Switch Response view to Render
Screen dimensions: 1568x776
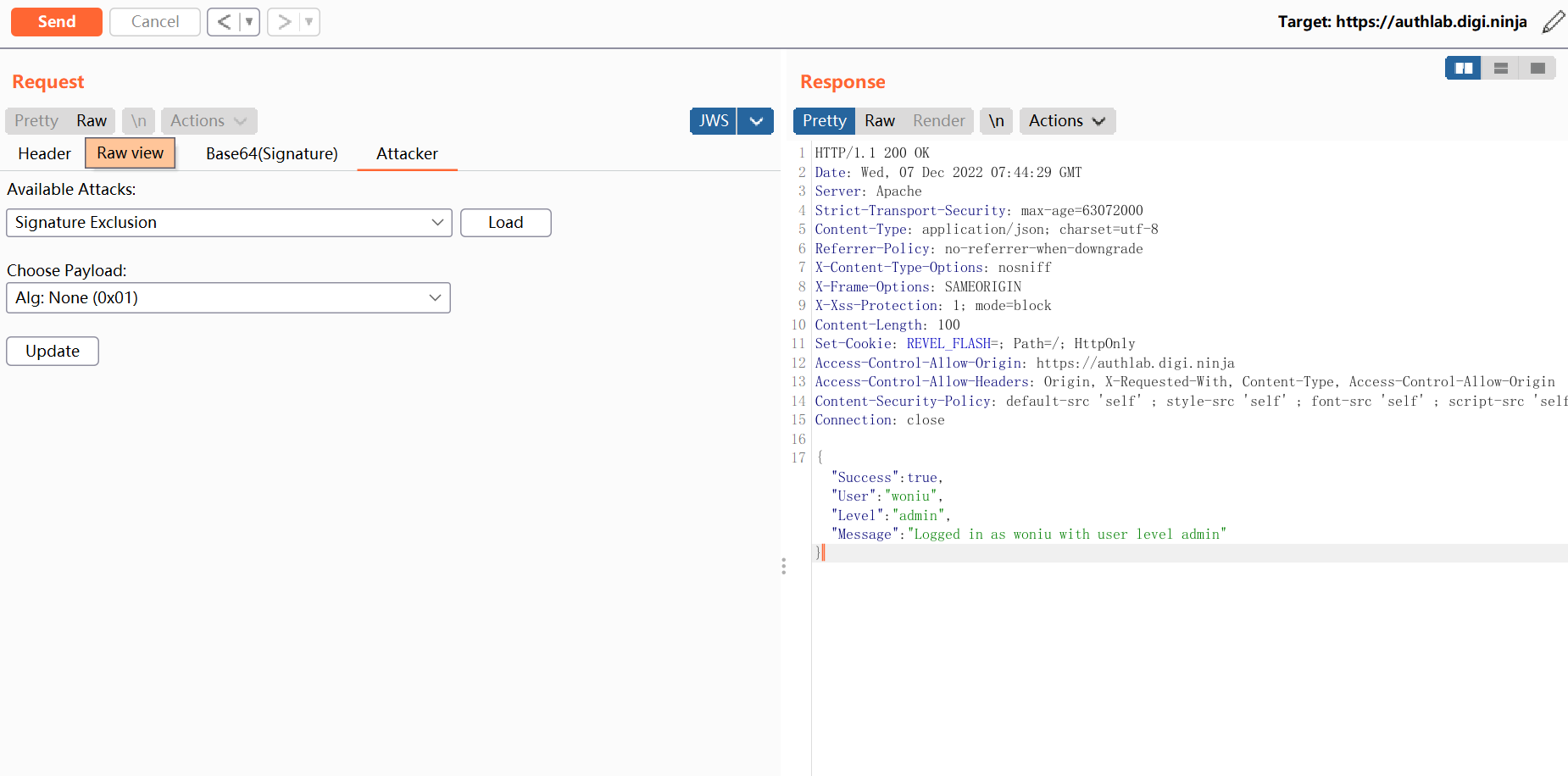pos(939,121)
